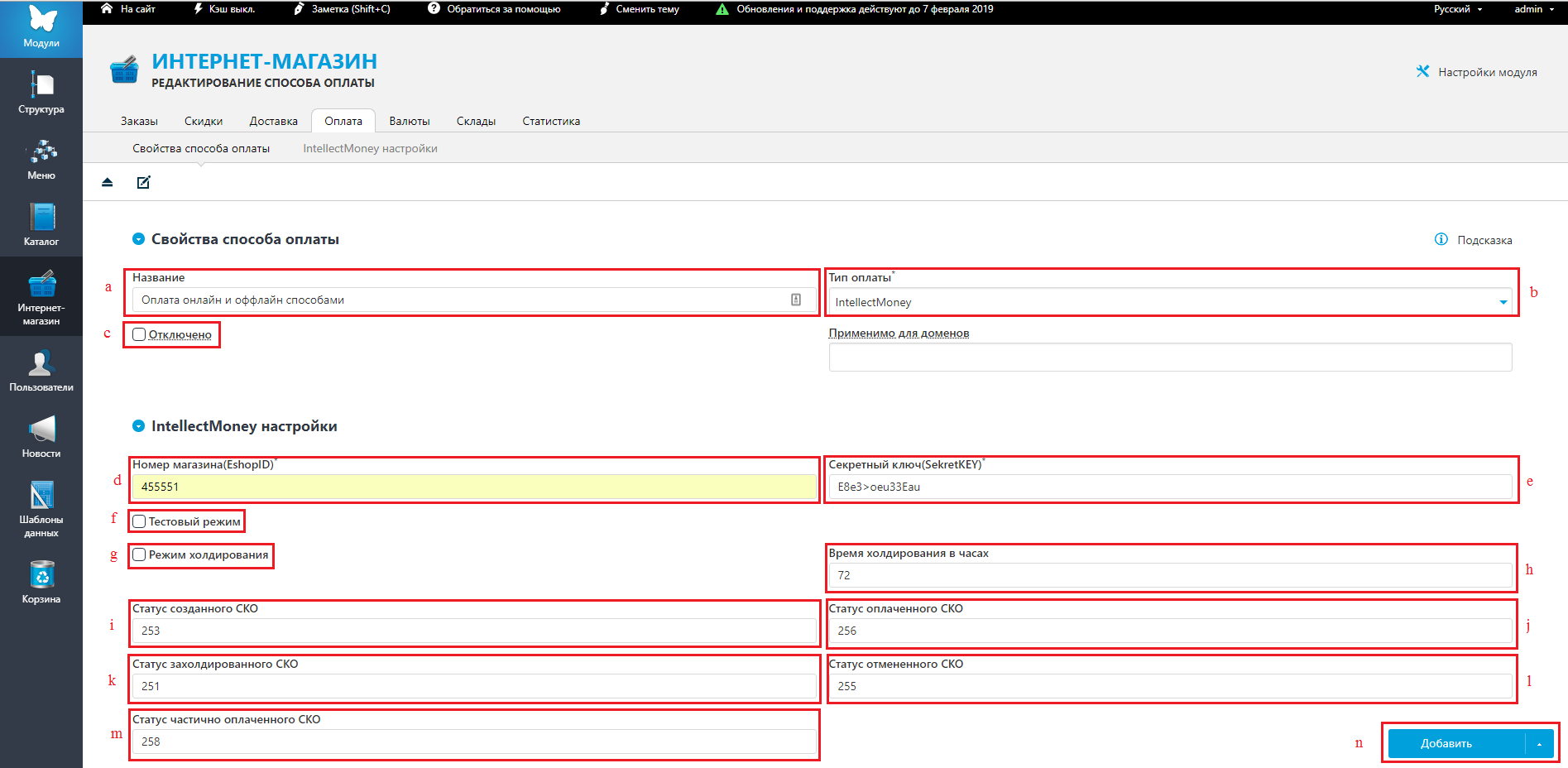1568x768 pixels.
Task: Open the Корзина recycle bin module
Action: (x=41, y=582)
